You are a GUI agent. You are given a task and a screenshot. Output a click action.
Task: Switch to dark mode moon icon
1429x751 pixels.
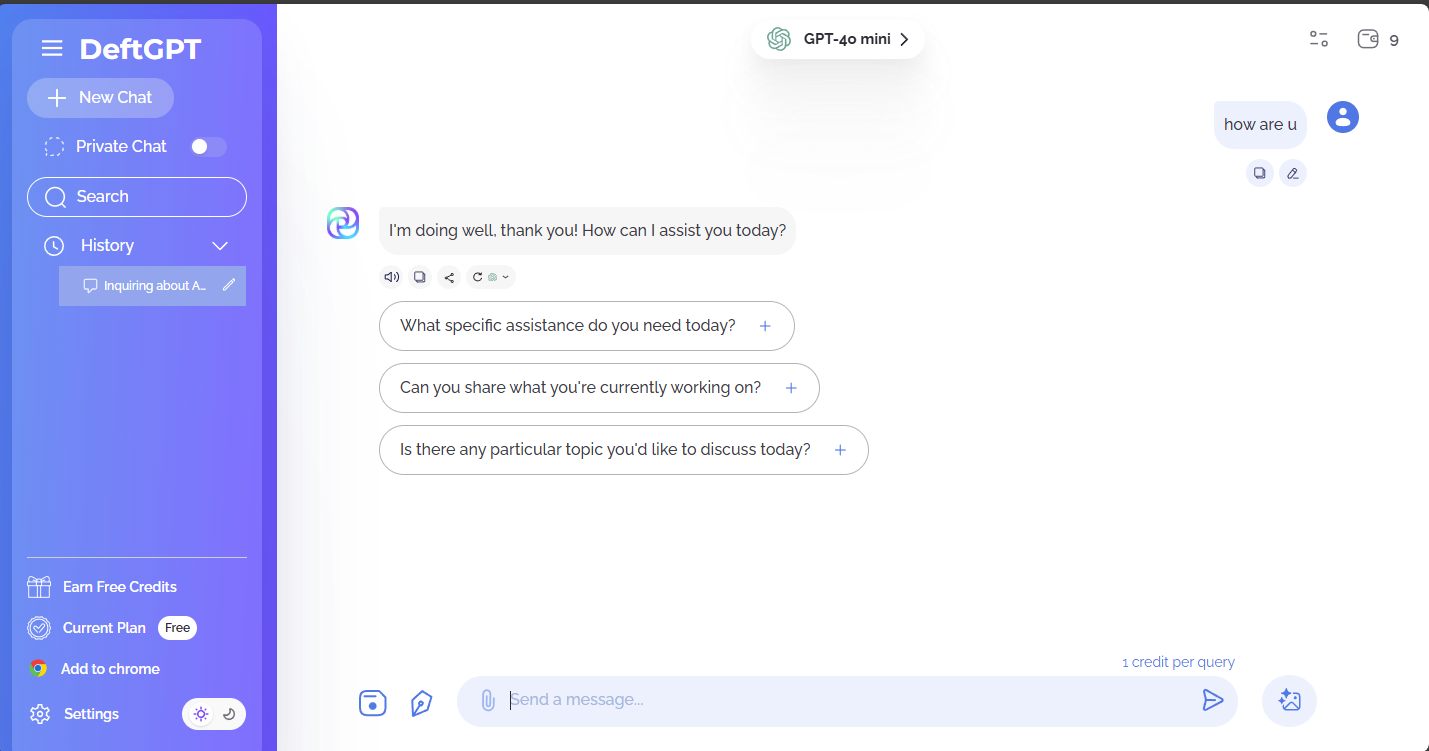[x=229, y=714]
